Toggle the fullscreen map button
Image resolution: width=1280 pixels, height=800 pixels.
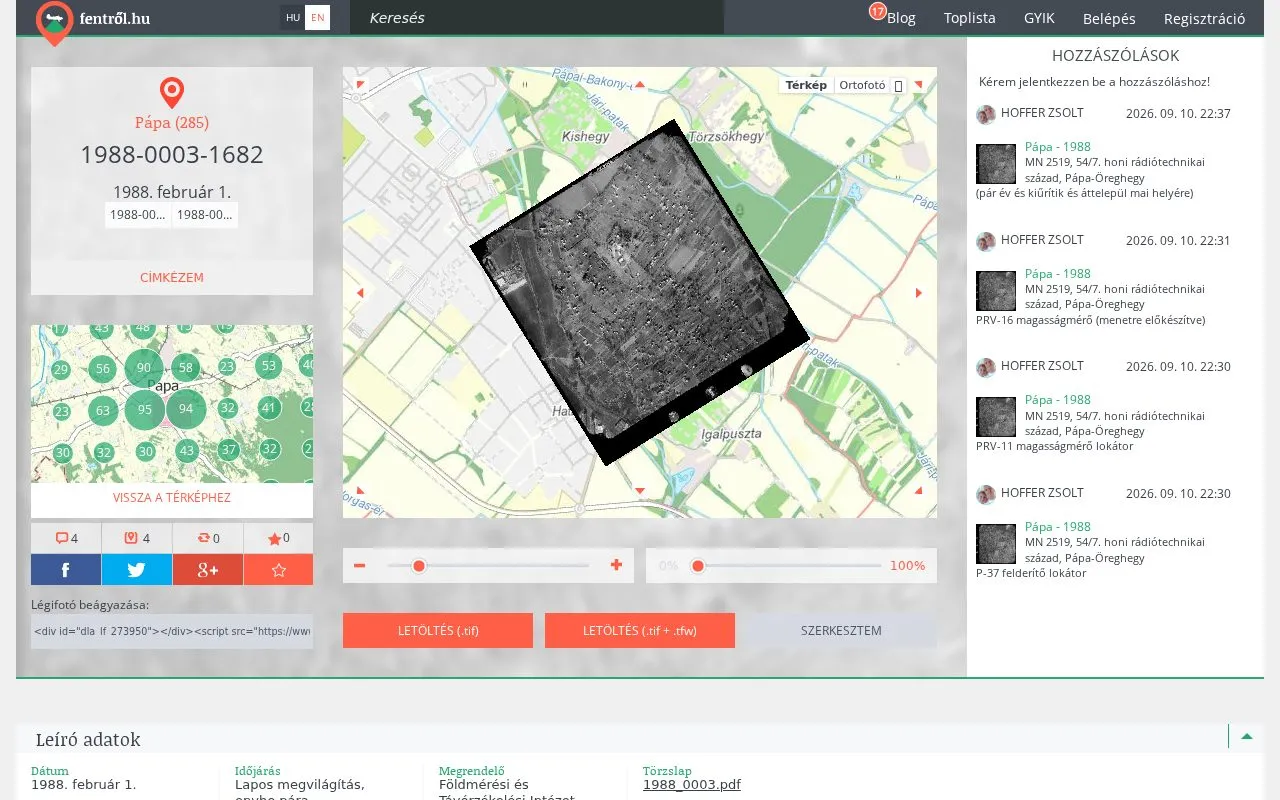(x=898, y=86)
